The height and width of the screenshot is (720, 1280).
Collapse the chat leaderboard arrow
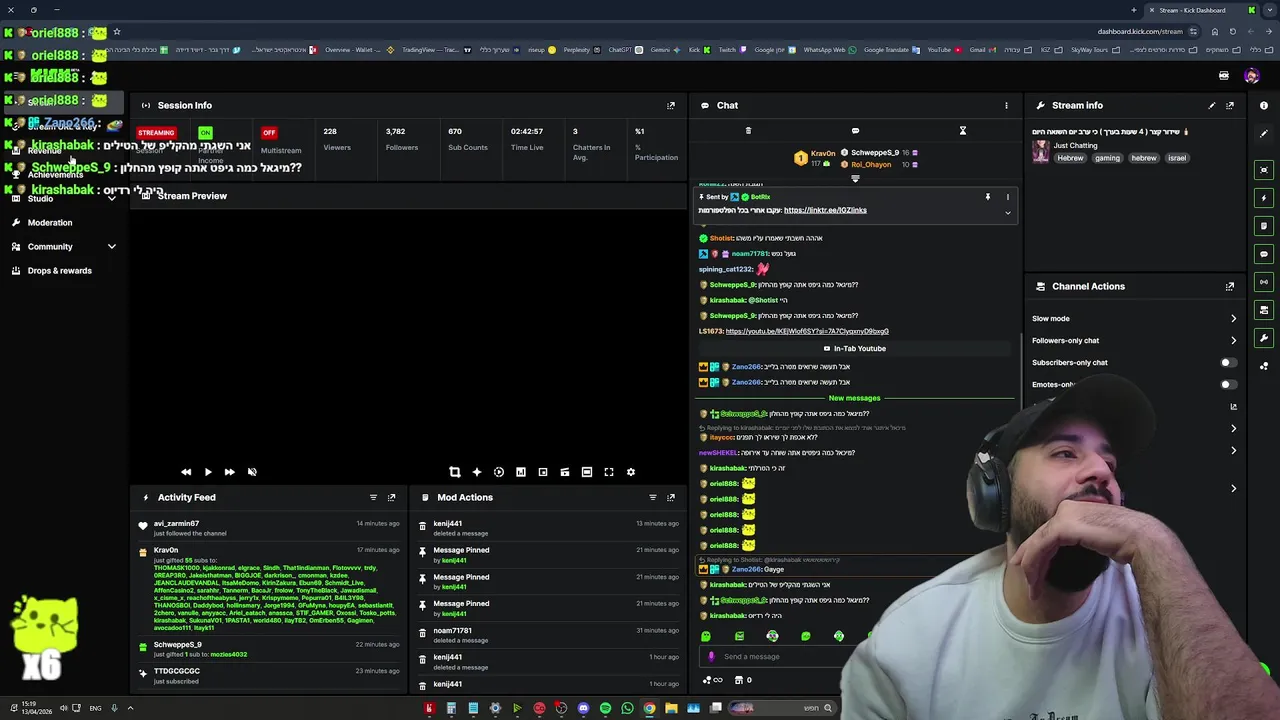click(x=855, y=179)
